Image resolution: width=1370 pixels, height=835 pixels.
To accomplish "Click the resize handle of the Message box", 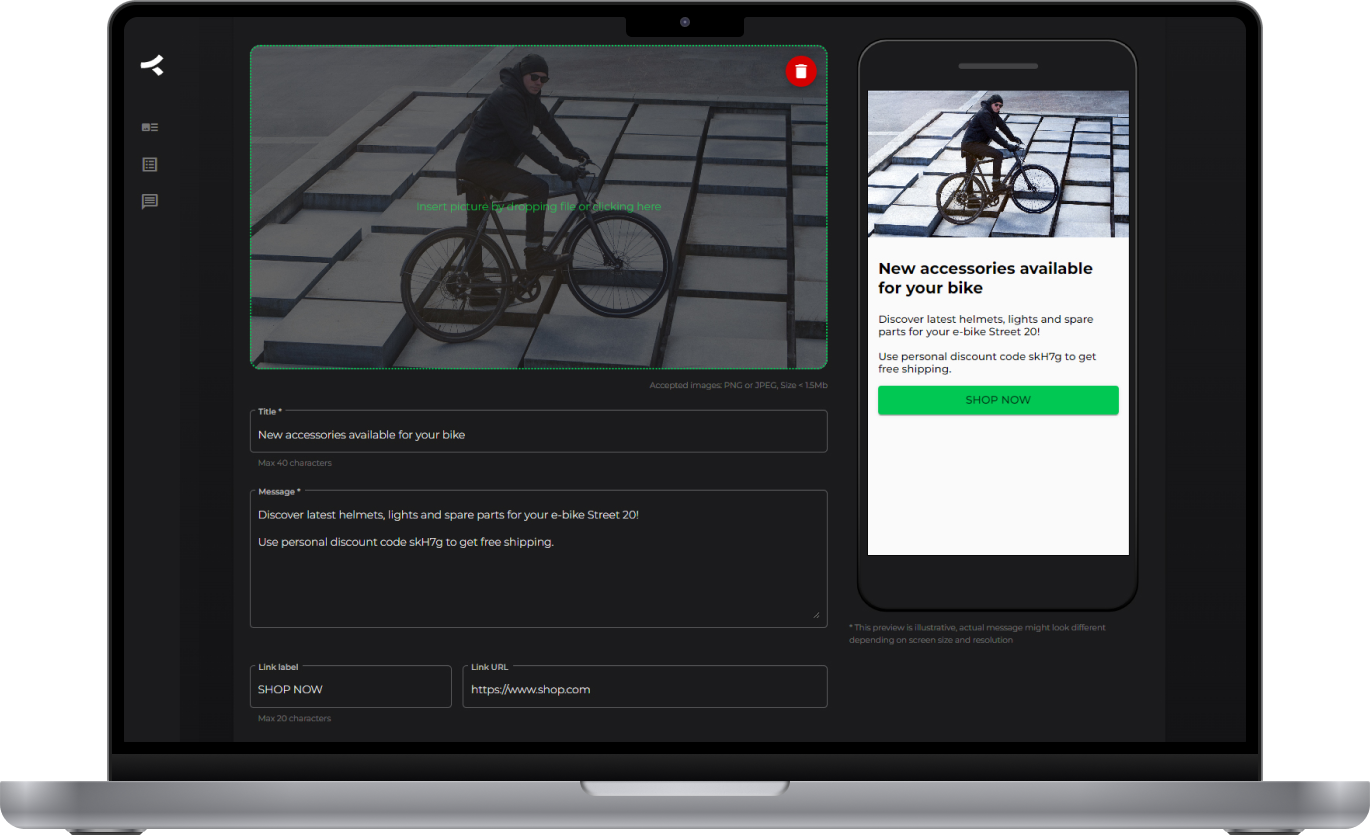I will point(816,613).
